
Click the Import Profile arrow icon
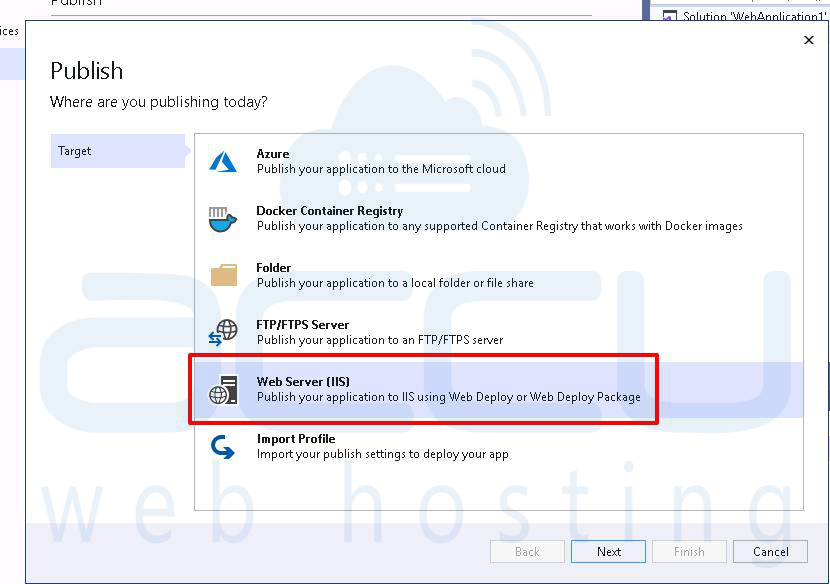pos(222,447)
